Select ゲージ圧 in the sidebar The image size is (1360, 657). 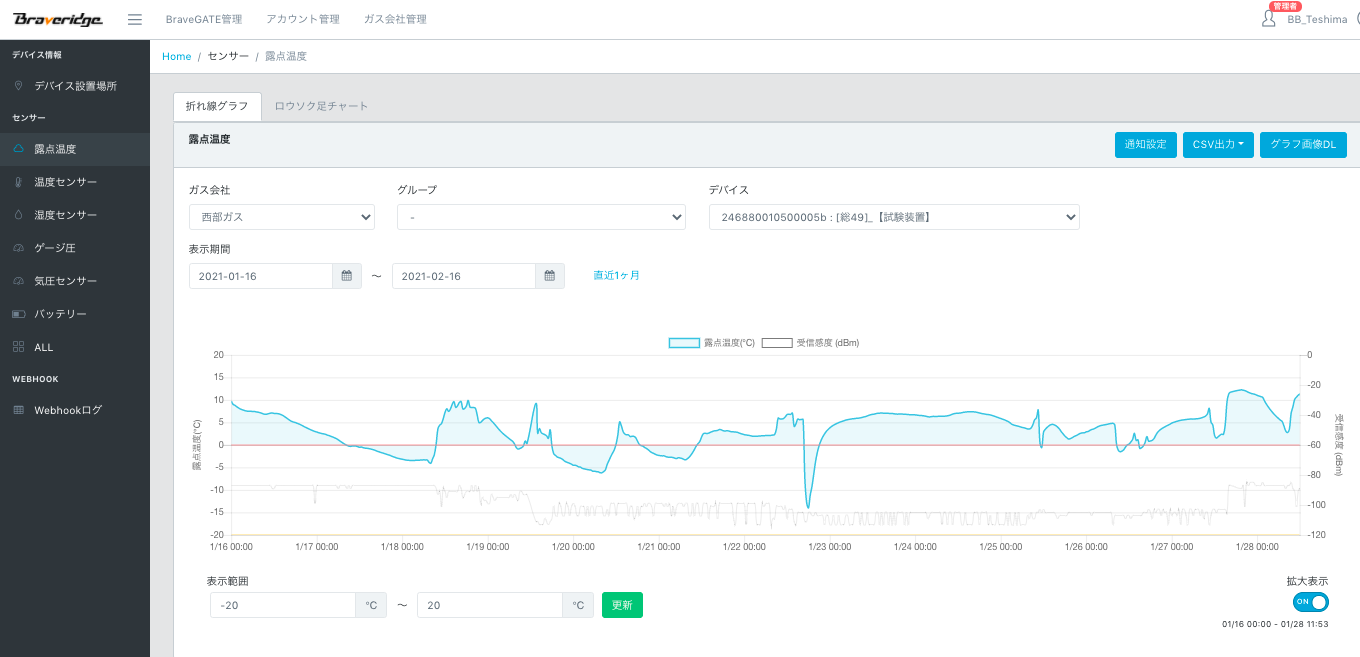75,248
